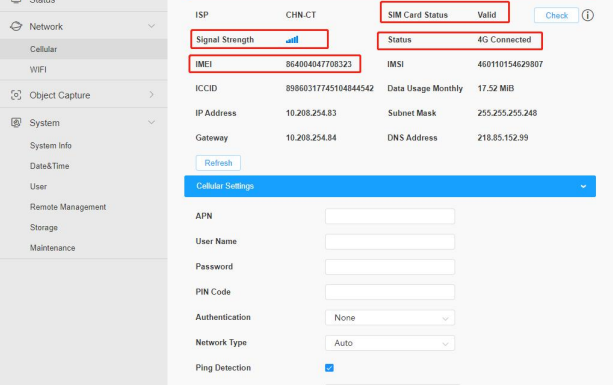Image resolution: width=613 pixels, height=385 pixels.
Task: Open the Network Type dropdown
Action: [x=390, y=343]
